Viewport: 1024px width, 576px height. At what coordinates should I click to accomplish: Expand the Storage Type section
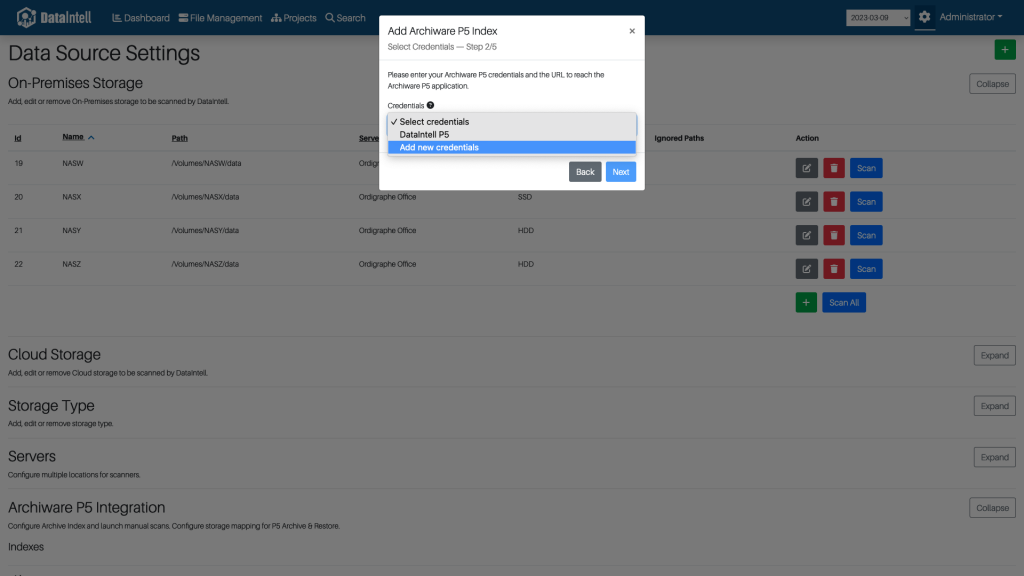point(994,406)
